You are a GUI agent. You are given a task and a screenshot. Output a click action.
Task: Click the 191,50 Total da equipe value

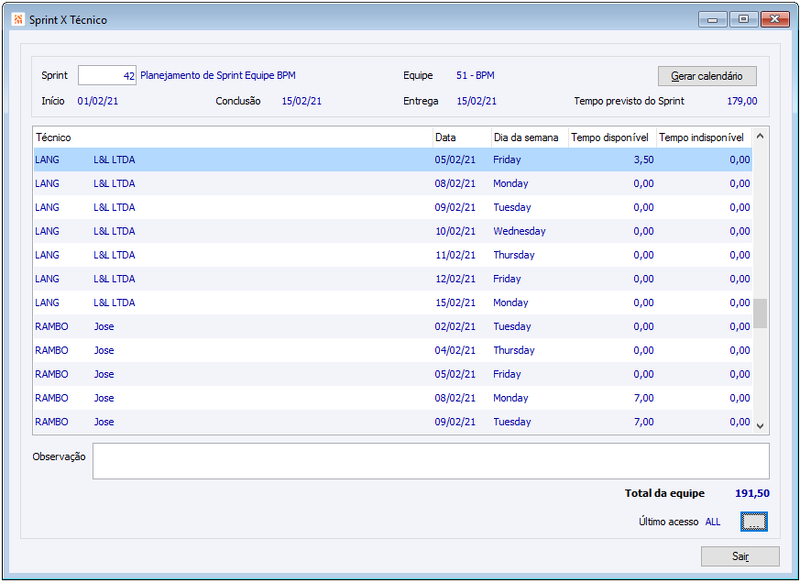752,493
